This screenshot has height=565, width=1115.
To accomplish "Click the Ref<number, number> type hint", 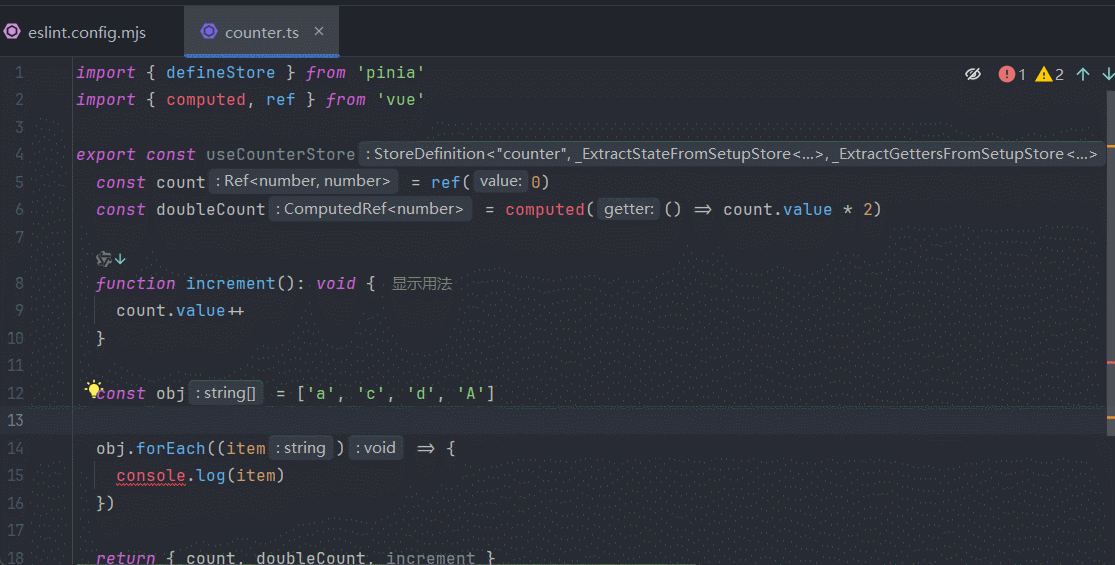I will pyautogui.click(x=304, y=181).
